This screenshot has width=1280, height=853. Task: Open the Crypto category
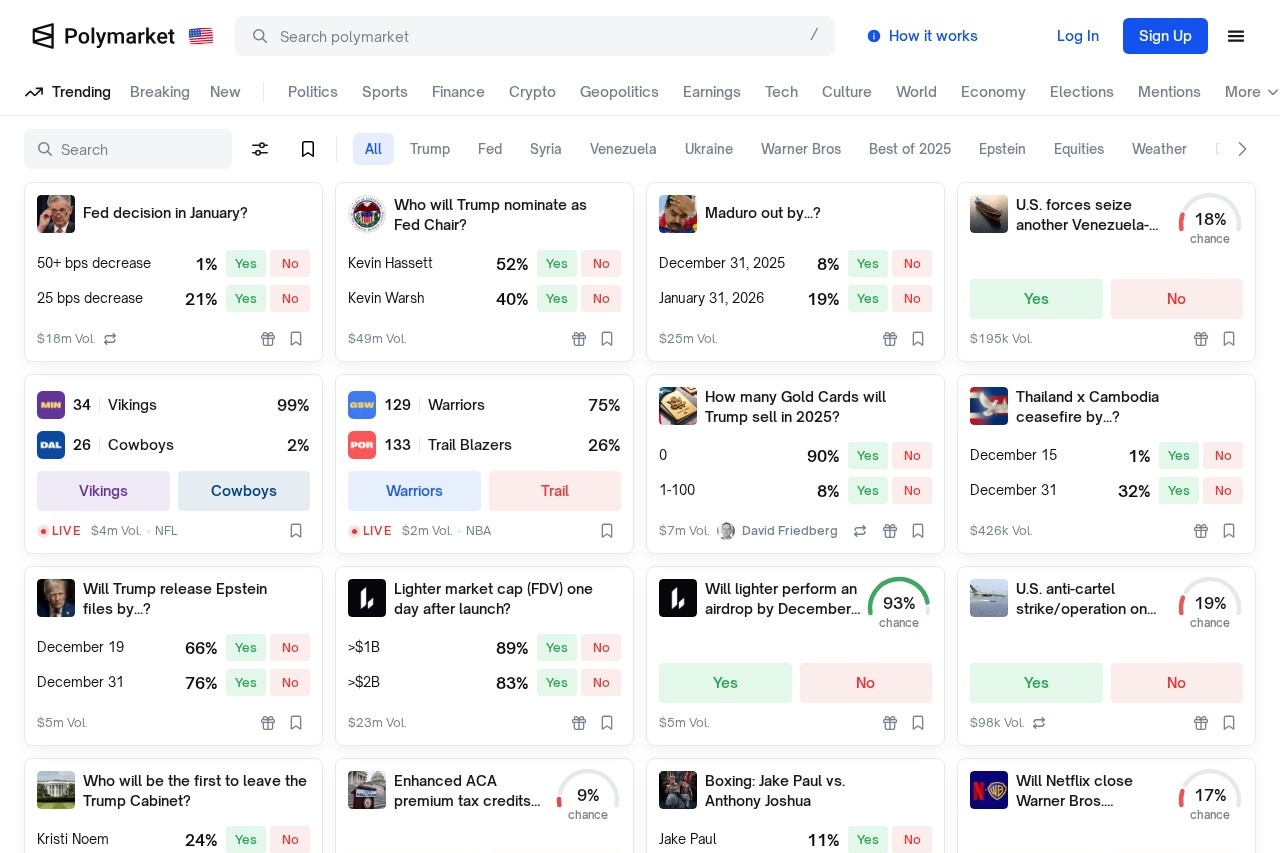click(532, 92)
